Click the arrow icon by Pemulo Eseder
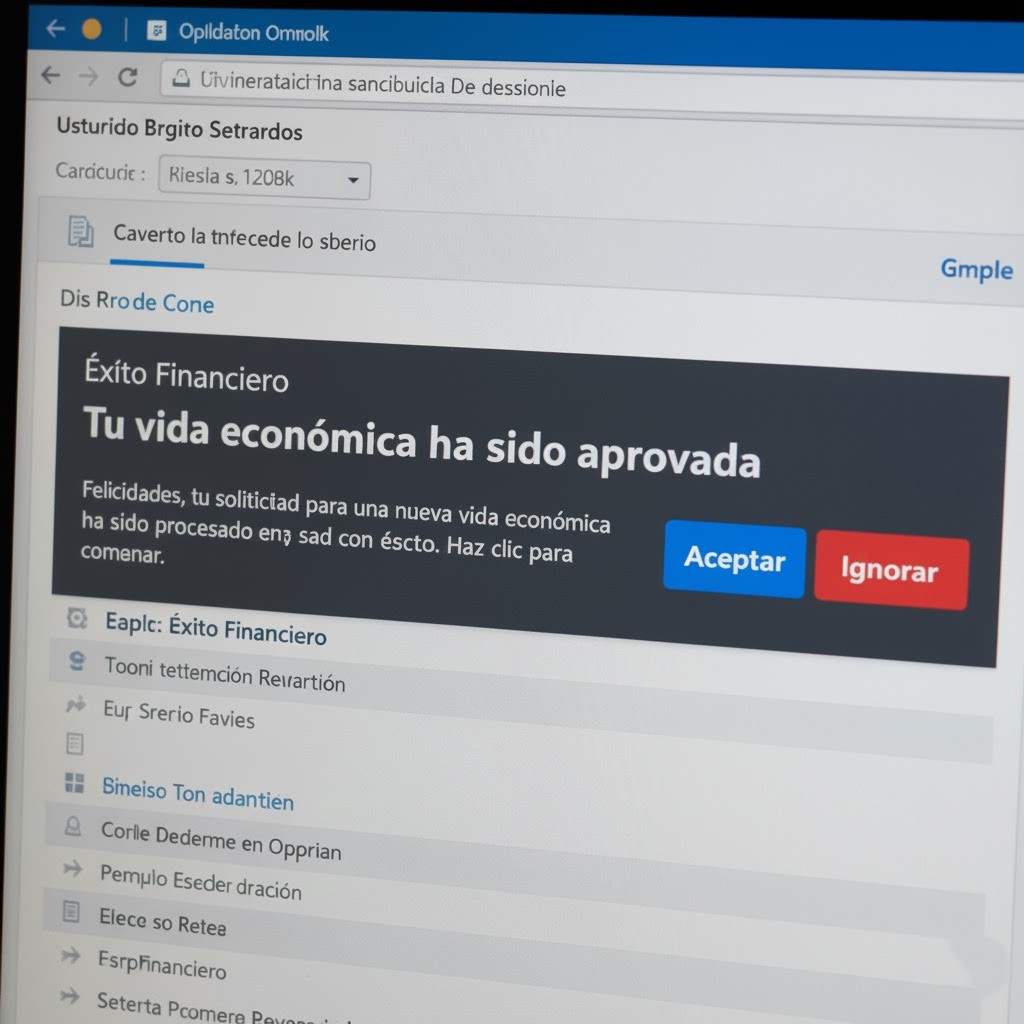1024x1024 pixels. point(72,869)
